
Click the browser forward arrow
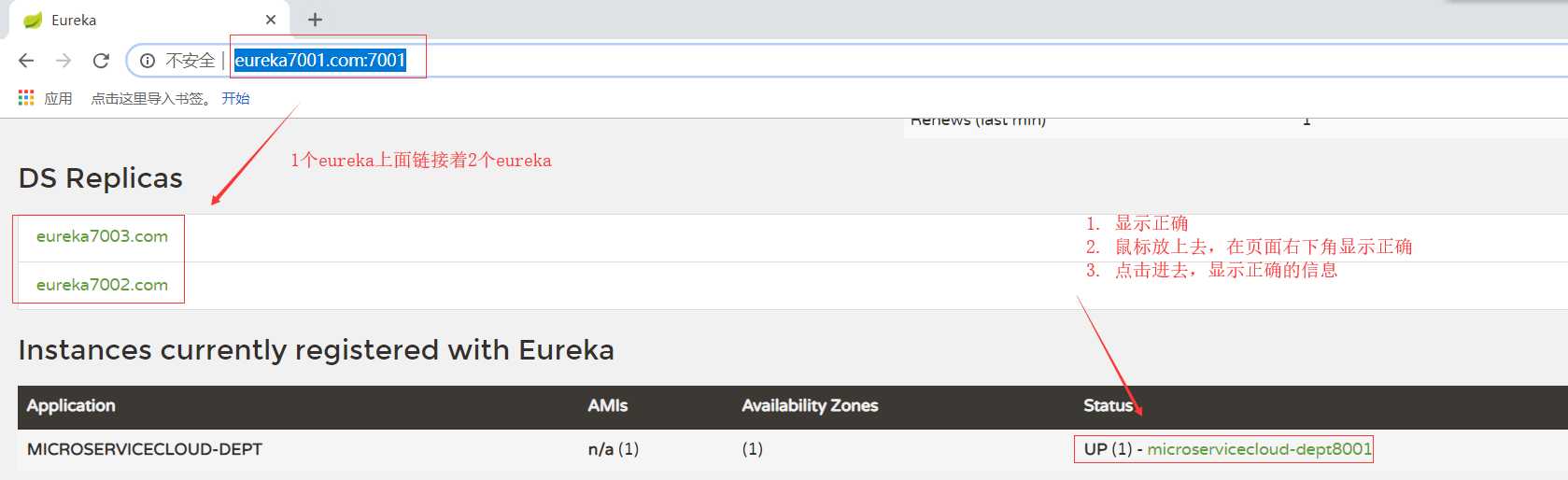[64, 61]
